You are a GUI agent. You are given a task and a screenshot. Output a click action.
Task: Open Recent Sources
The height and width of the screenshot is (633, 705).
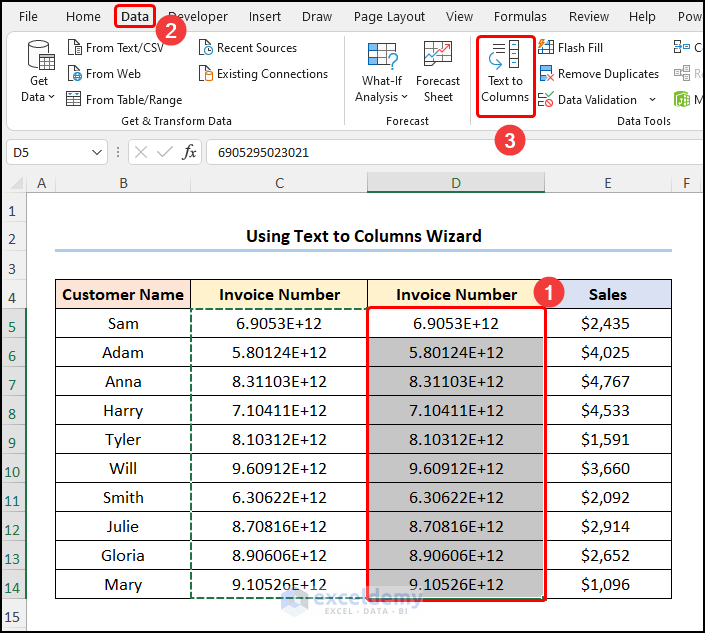click(254, 48)
